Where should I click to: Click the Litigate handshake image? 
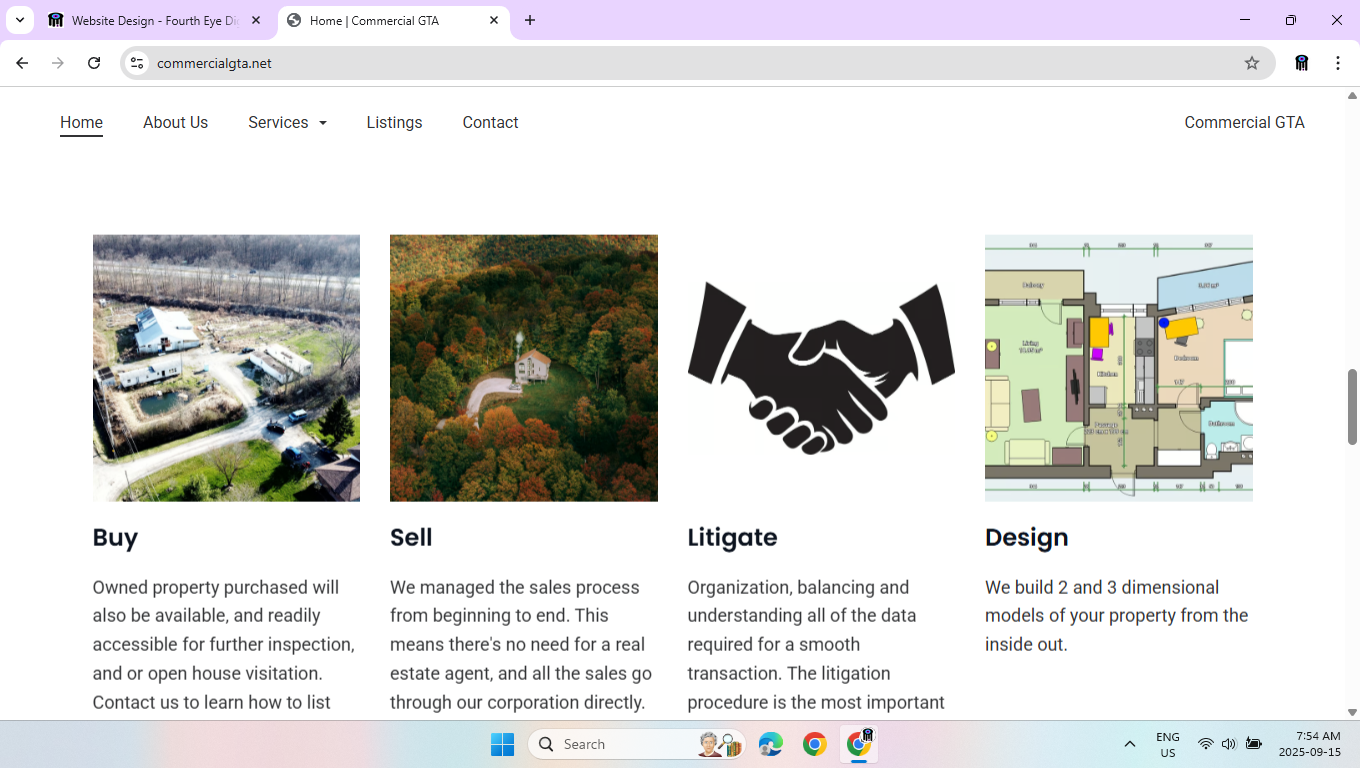click(x=821, y=368)
